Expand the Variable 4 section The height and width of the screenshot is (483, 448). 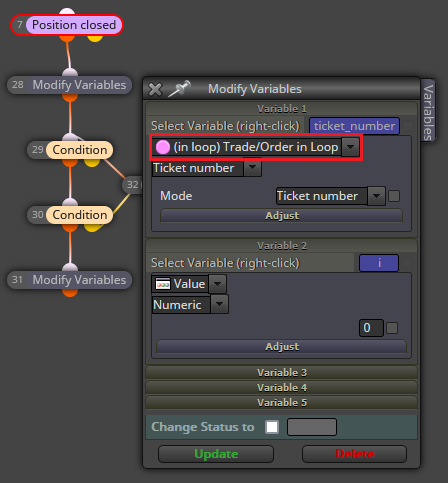click(x=282, y=387)
